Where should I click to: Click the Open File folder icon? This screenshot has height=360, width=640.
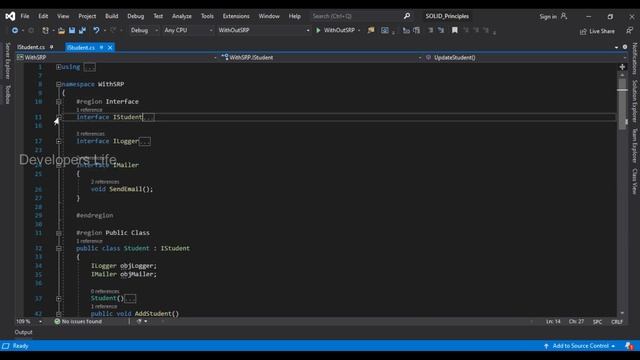point(61,31)
